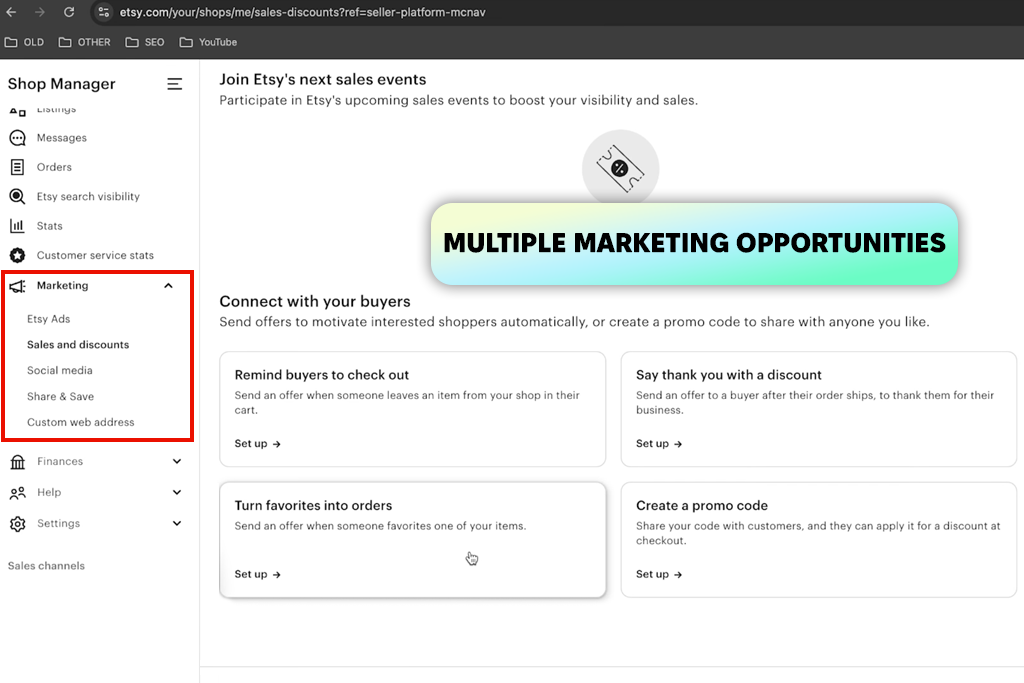Open Orders in sidebar
The height and width of the screenshot is (683, 1024).
click(x=54, y=167)
